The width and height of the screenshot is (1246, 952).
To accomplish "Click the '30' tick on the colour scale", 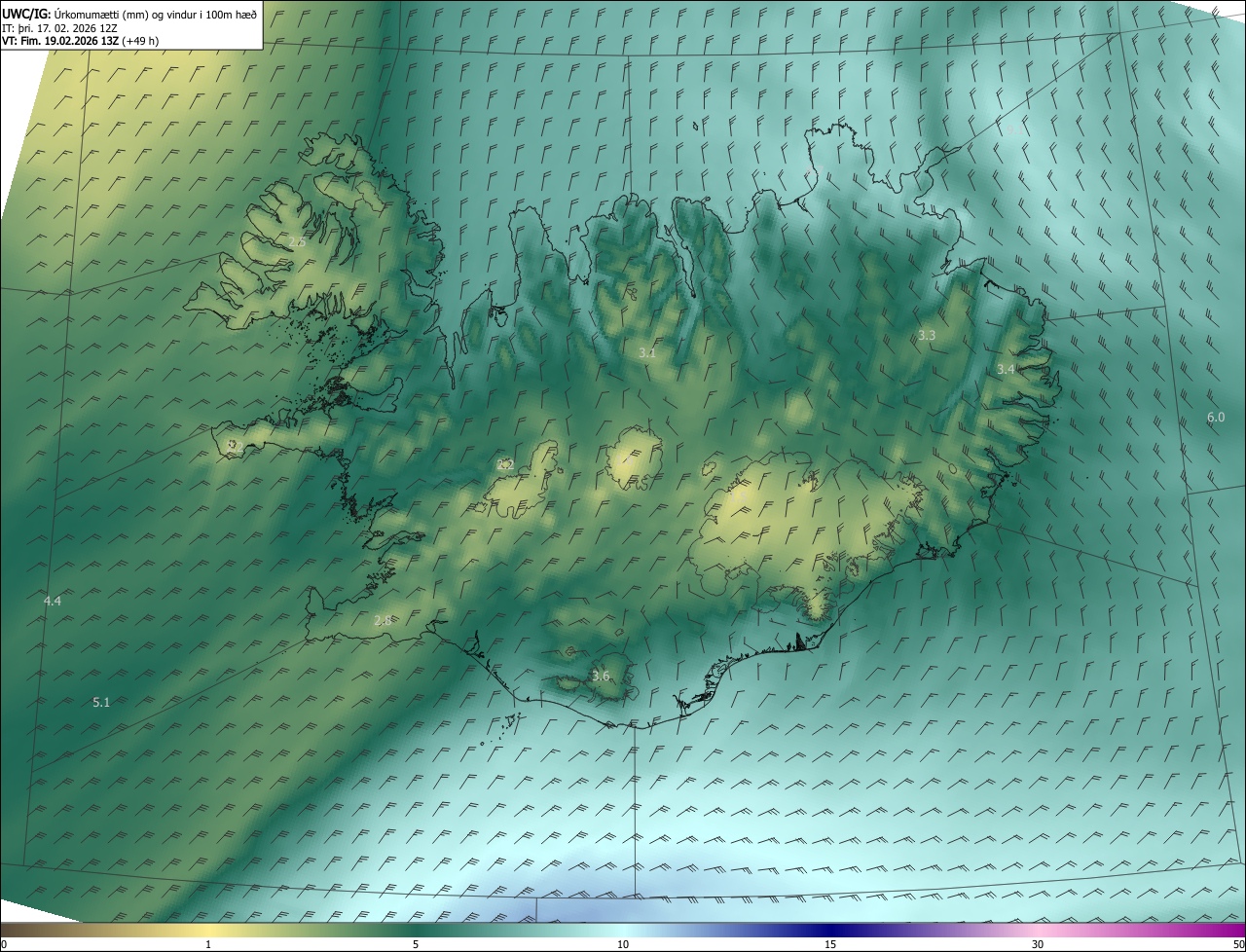I will 1038,944.
